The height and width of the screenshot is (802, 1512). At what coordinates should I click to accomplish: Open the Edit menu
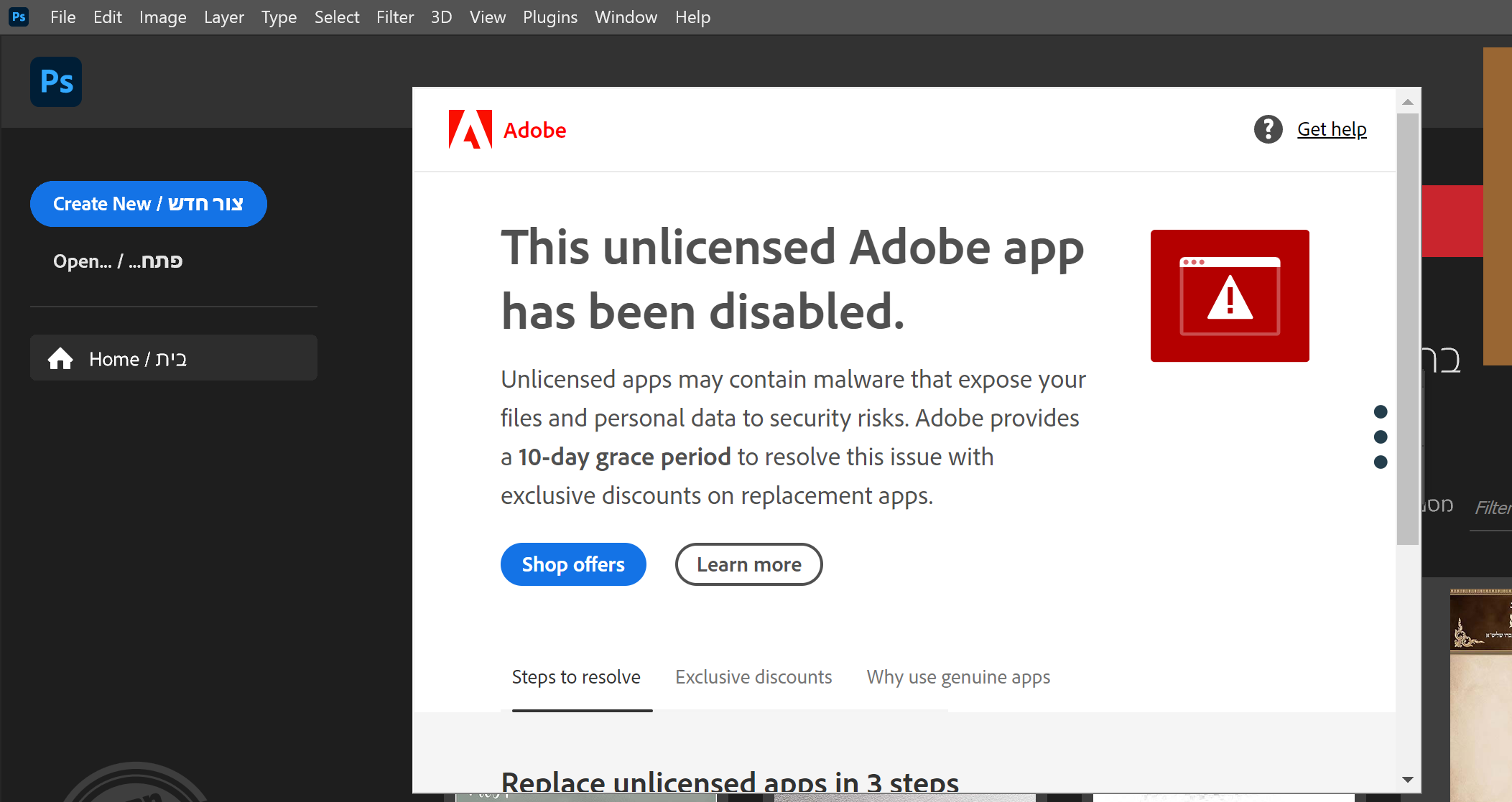click(108, 17)
